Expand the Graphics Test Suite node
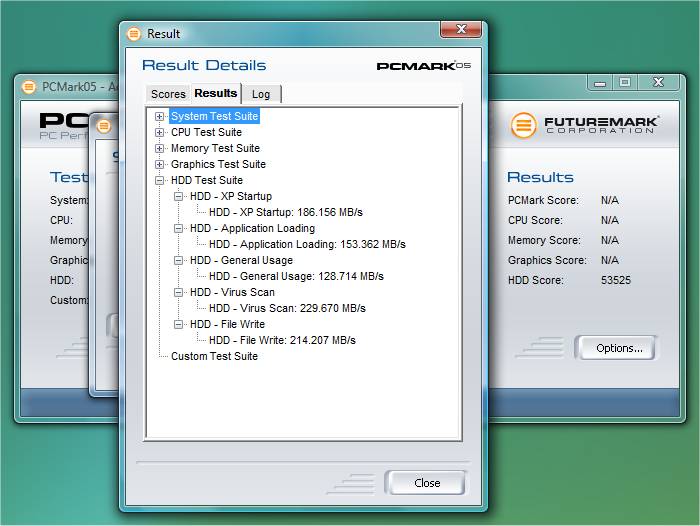Screen dimensions: 700x526 [159, 164]
